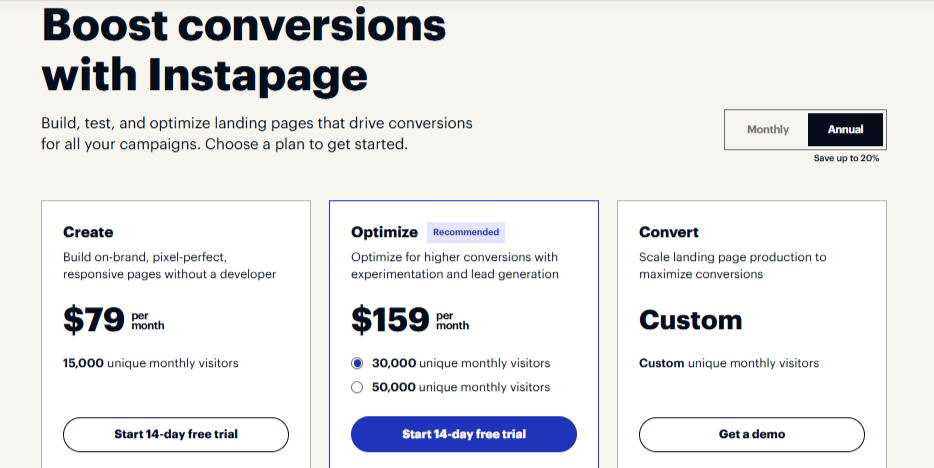Click the Optimize plan title
This screenshot has height=468, width=934.
point(384,232)
